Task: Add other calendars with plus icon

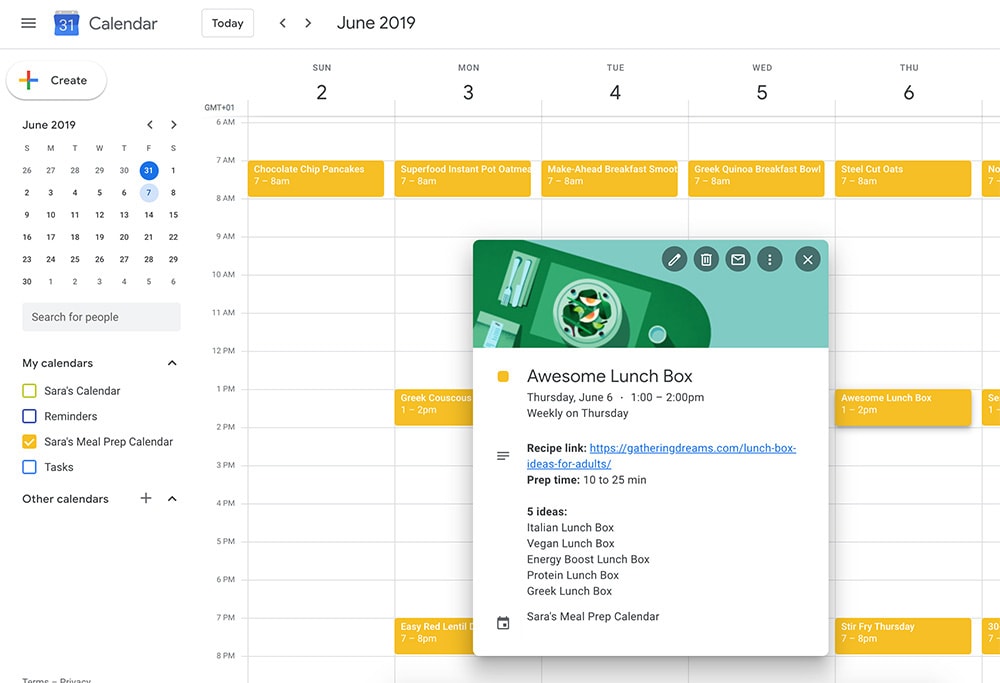Action: coord(146,498)
